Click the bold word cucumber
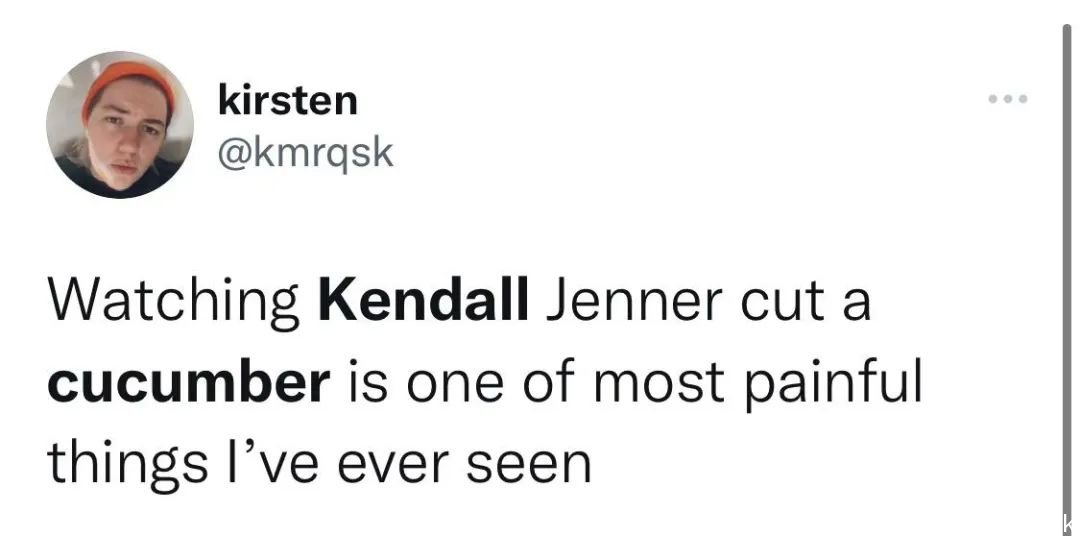The image size is (1080, 536). pyautogui.click(x=189, y=382)
